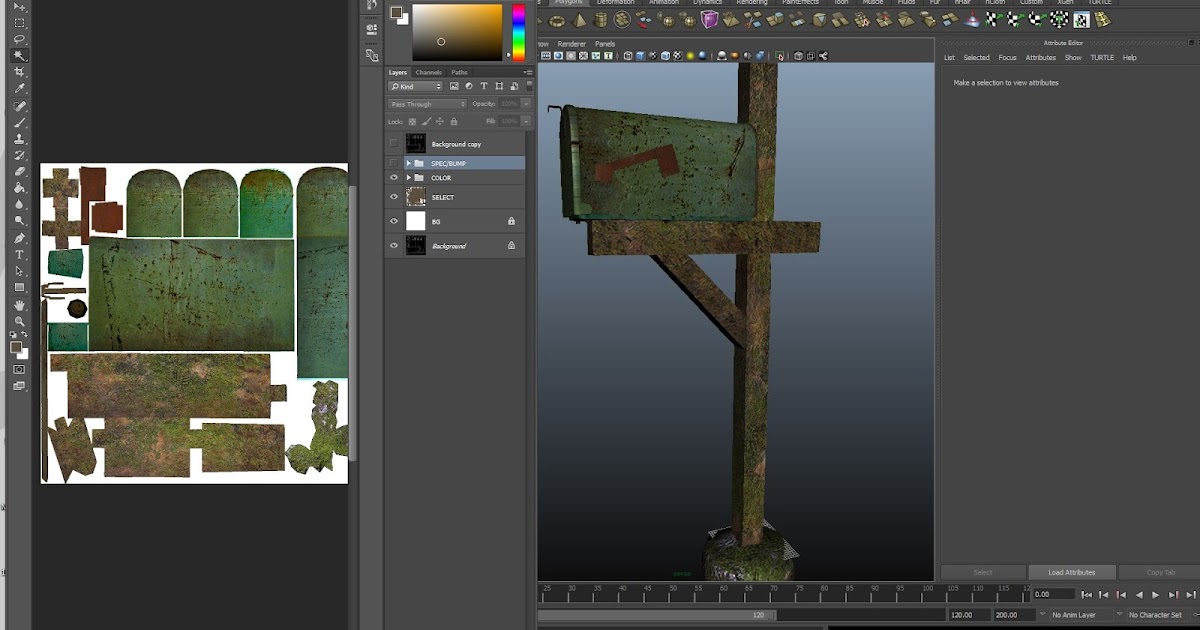Image resolution: width=1200 pixels, height=630 pixels.
Task: Click the Copy Tab button
Action: point(1160,572)
